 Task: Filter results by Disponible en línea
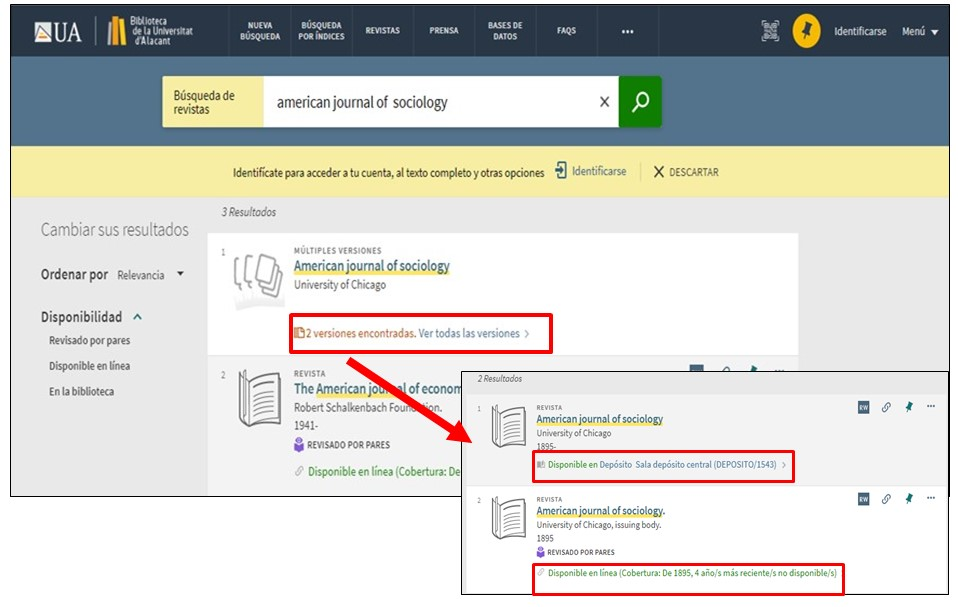(89, 366)
